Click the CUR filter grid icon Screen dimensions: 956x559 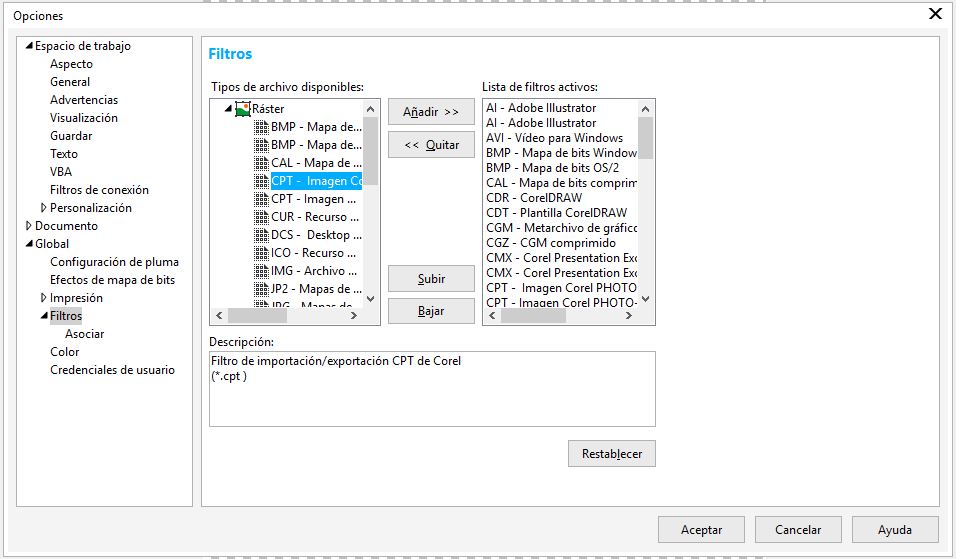point(261,217)
